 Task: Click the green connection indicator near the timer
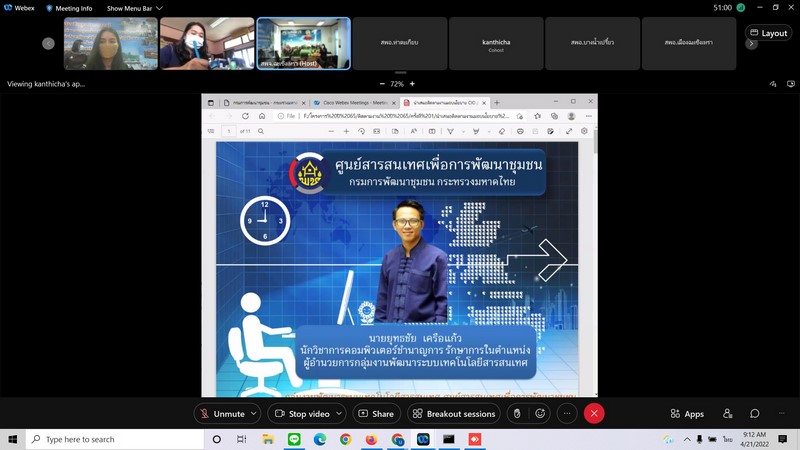click(x=741, y=8)
